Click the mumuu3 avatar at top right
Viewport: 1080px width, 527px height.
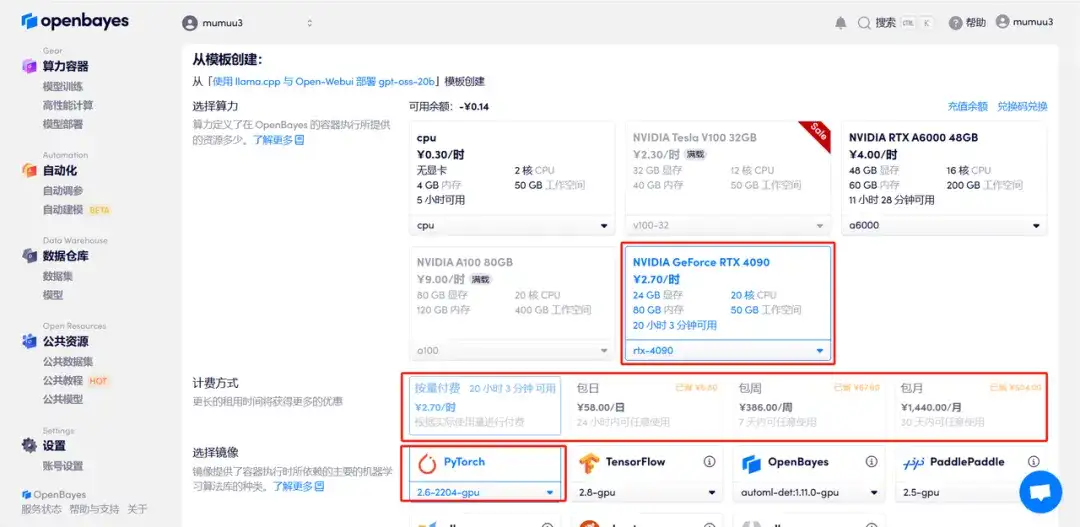(1002, 22)
